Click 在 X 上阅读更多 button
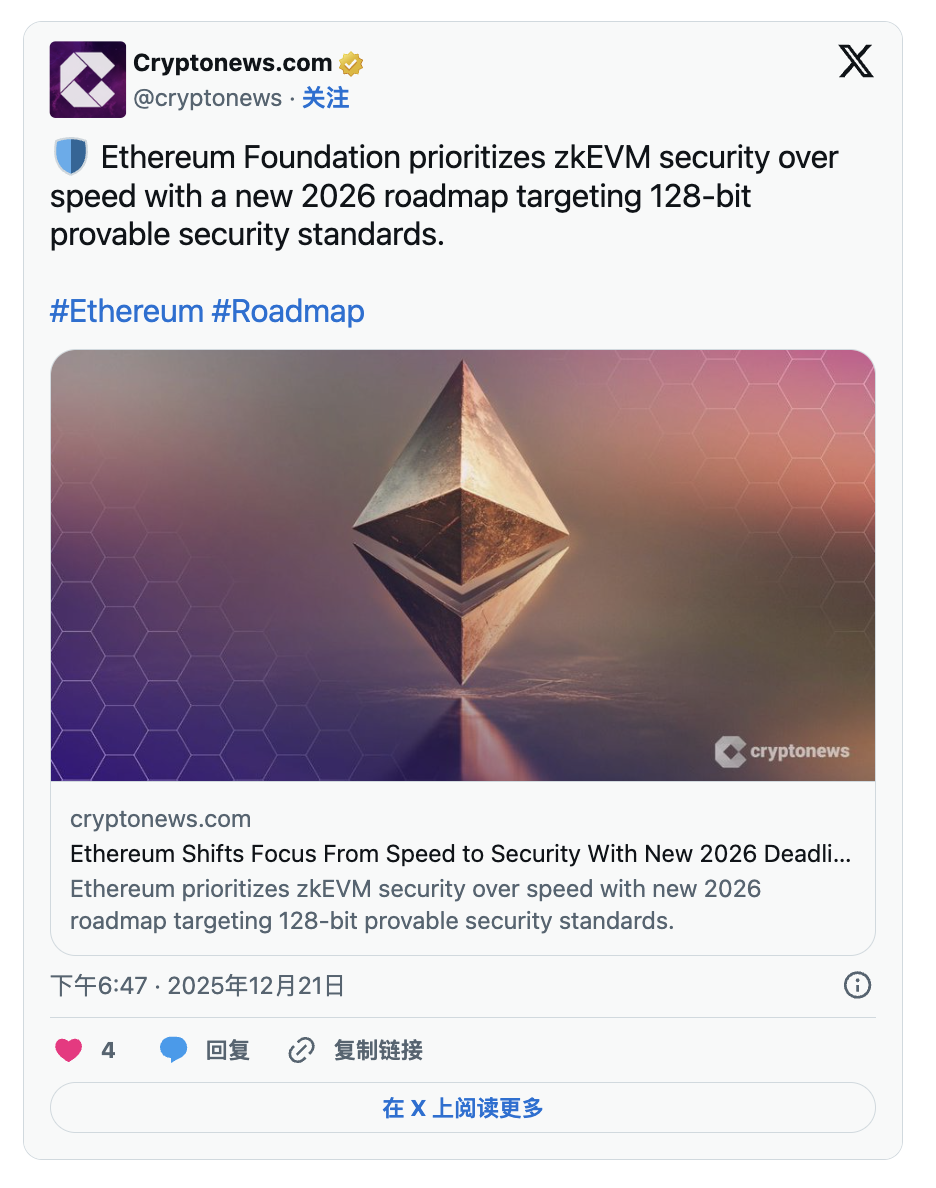This screenshot has width=936, height=1188. (463, 1108)
